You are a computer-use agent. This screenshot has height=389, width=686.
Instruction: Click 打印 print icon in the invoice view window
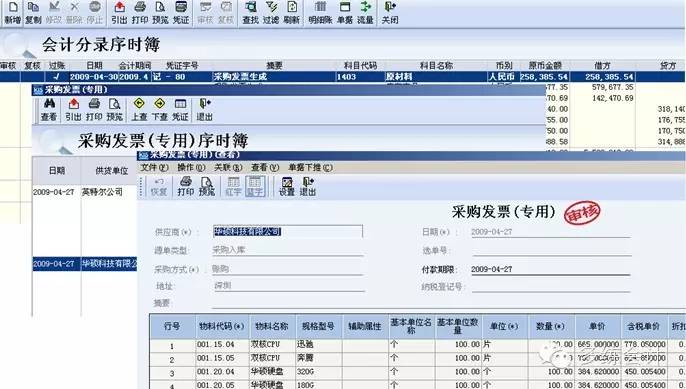click(186, 186)
